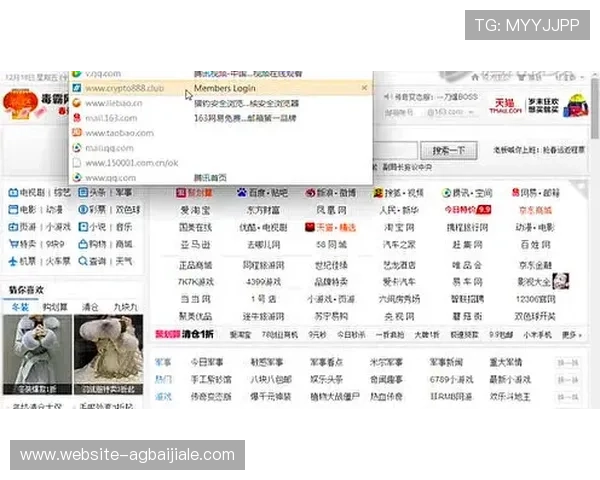Click the red 163 mail favicon
The height and width of the screenshot is (480, 600).
point(77,118)
